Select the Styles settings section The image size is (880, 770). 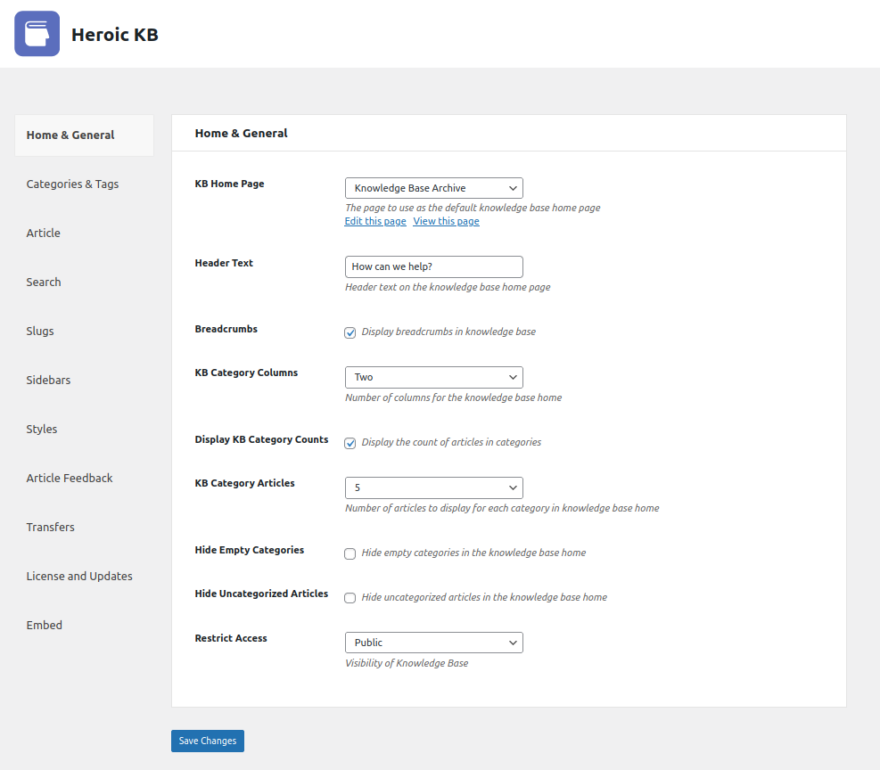tap(41, 429)
